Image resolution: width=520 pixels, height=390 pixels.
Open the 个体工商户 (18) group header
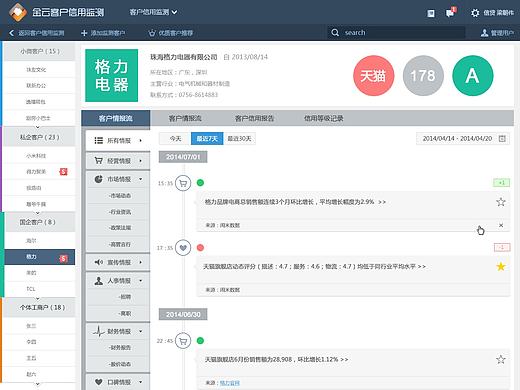click(x=39, y=307)
